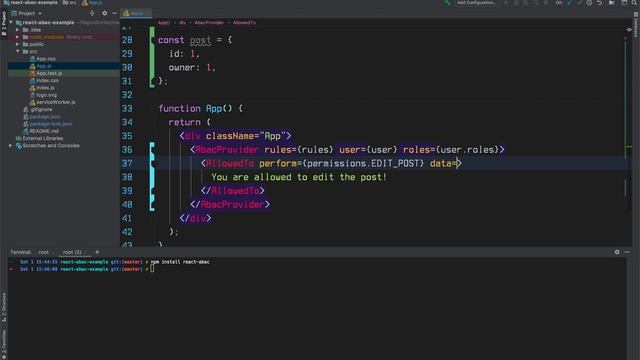
Task: Click react-abac-example in the navigation bar
Action: (31, 3)
